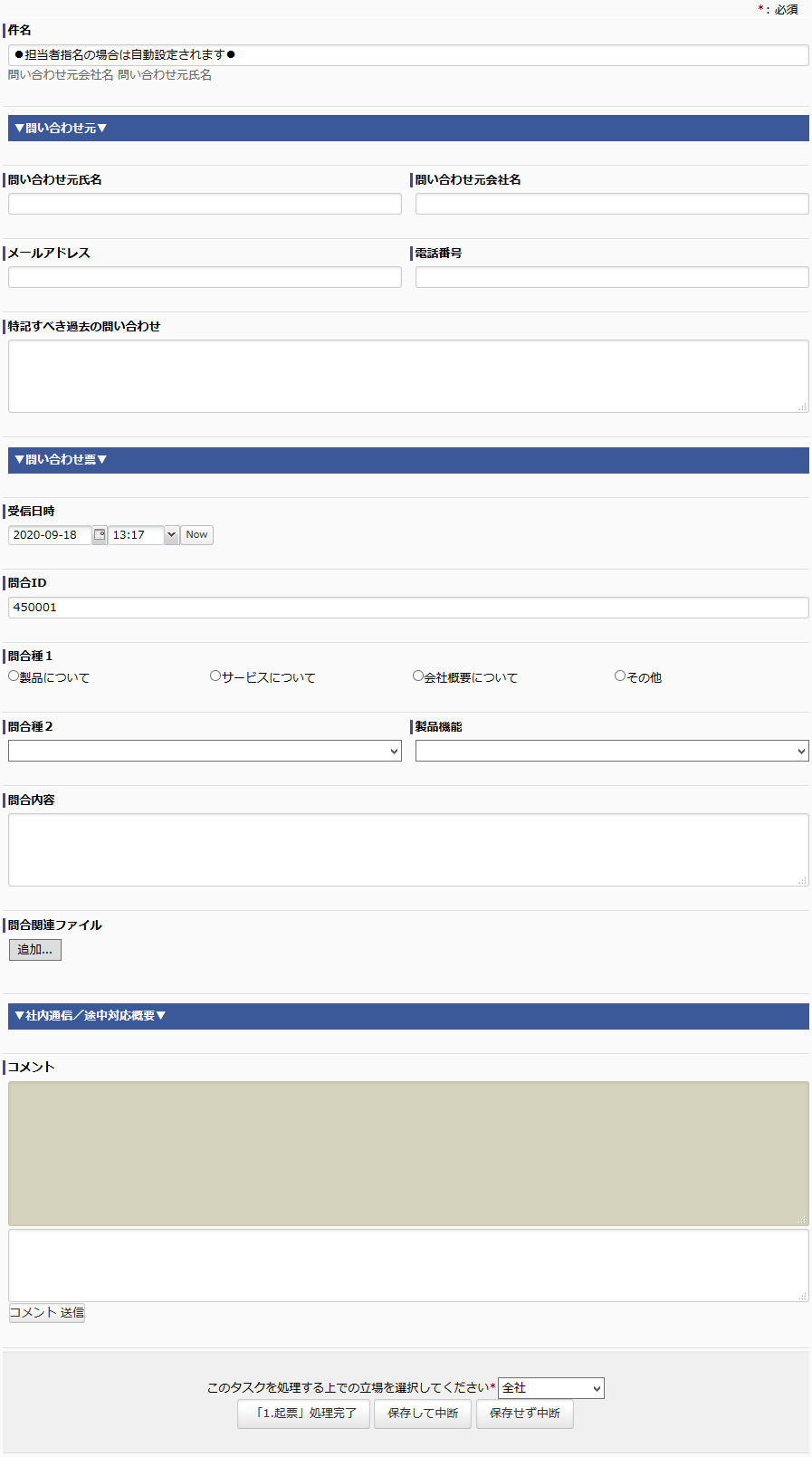This screenshot has width=812, height=1457.
Task: Expand the 製品機能 dropdown list
Action: point(612,751)
